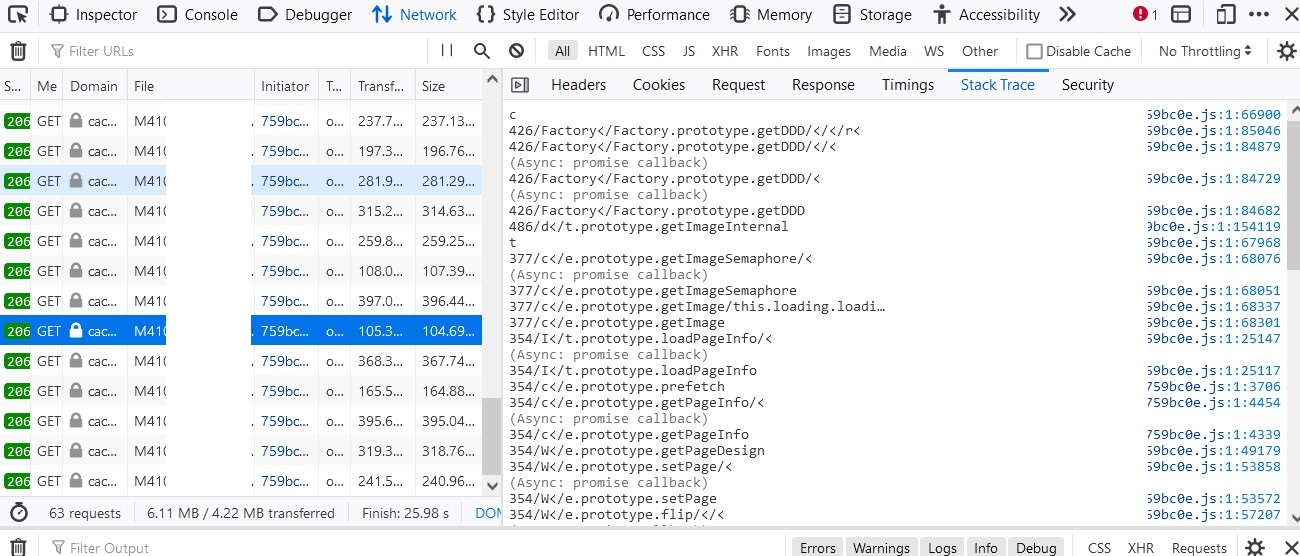Enable the Disable Cache checkbox

[x=1035, y=51]
